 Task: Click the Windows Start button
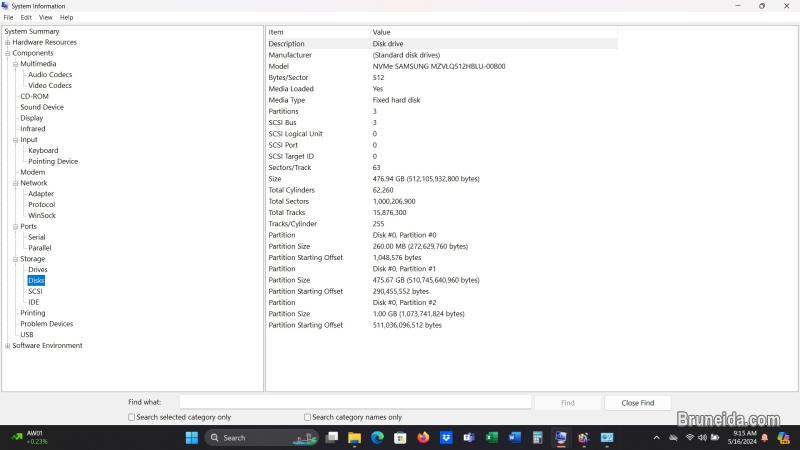tap(192, 438)
